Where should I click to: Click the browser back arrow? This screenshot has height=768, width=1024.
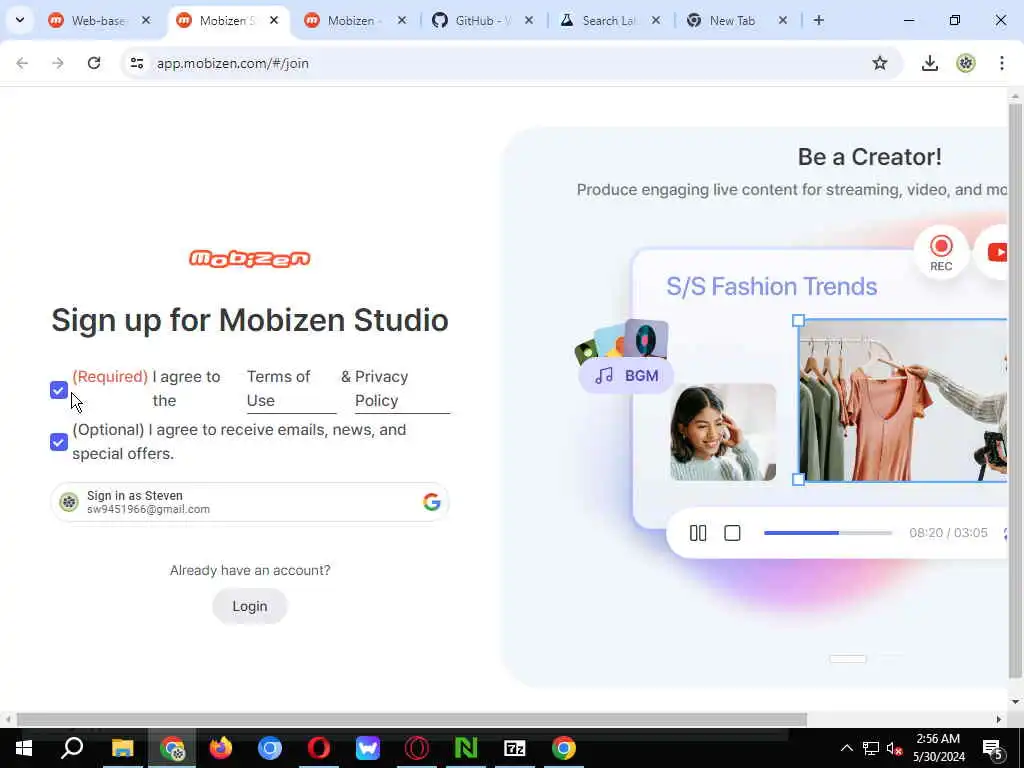pos(22,63)
